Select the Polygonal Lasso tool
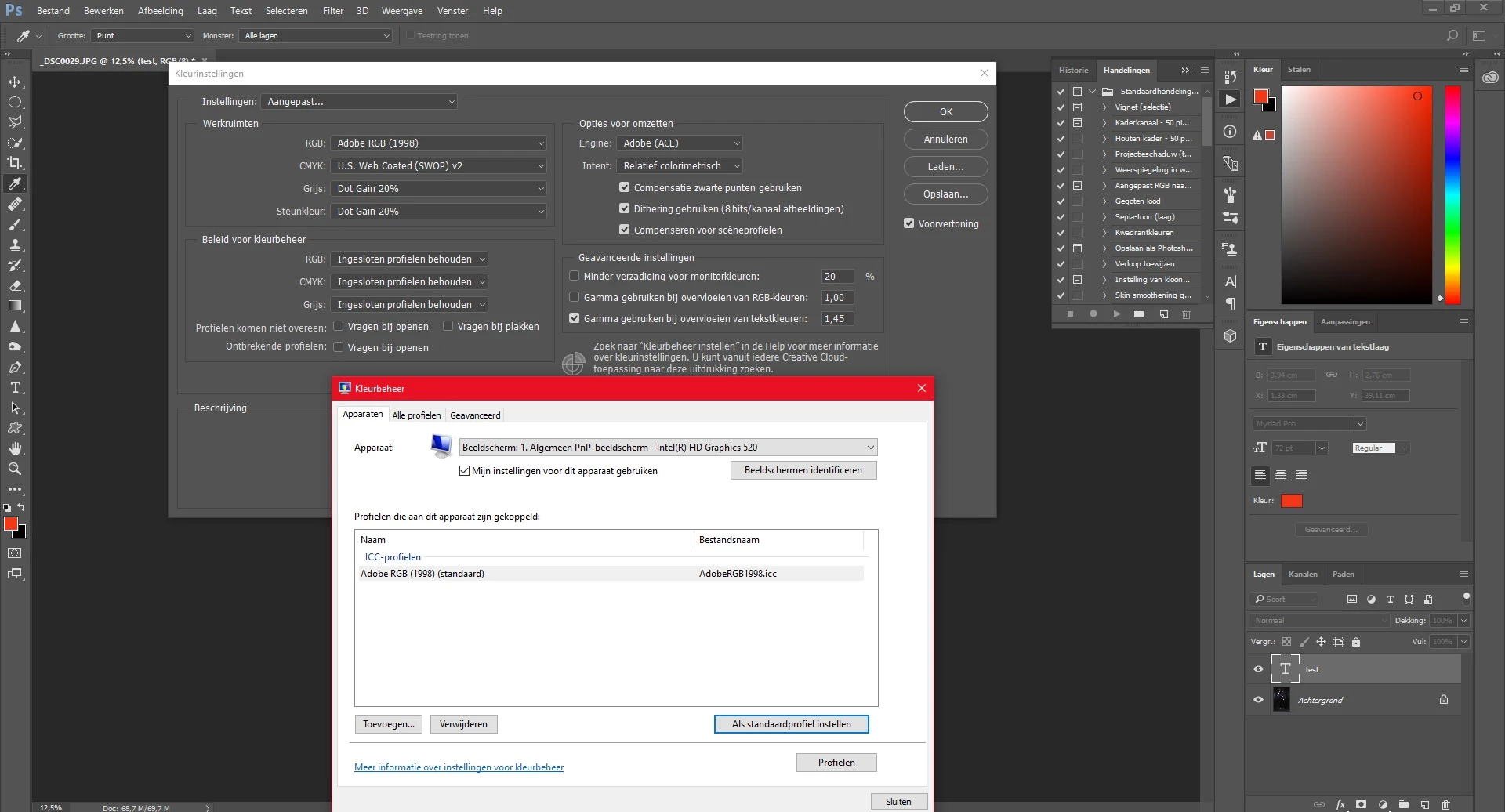1505x812 pixels. 15,122
